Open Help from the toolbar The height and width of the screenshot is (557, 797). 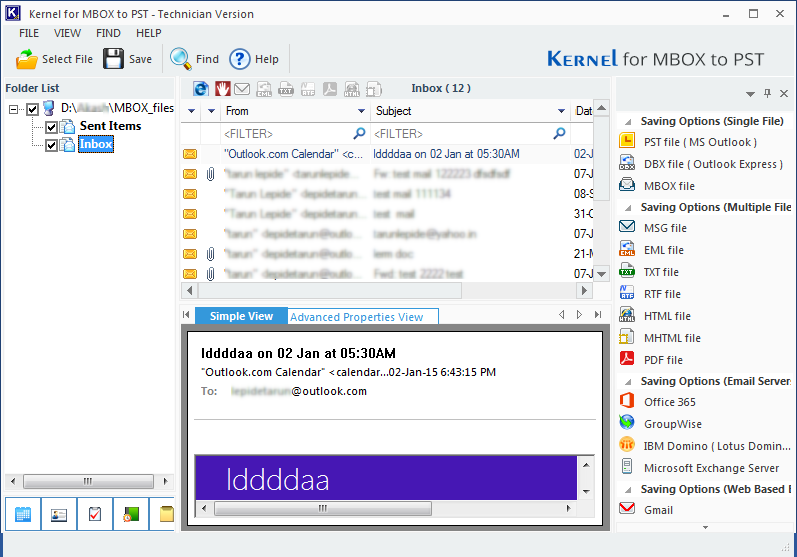[x=254, y=59]
